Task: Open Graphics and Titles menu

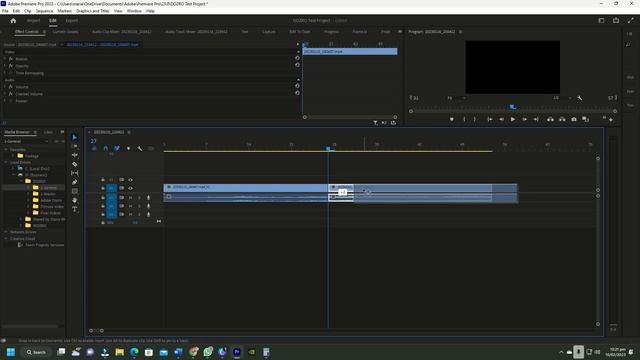Action: click(x=93, y=11)
